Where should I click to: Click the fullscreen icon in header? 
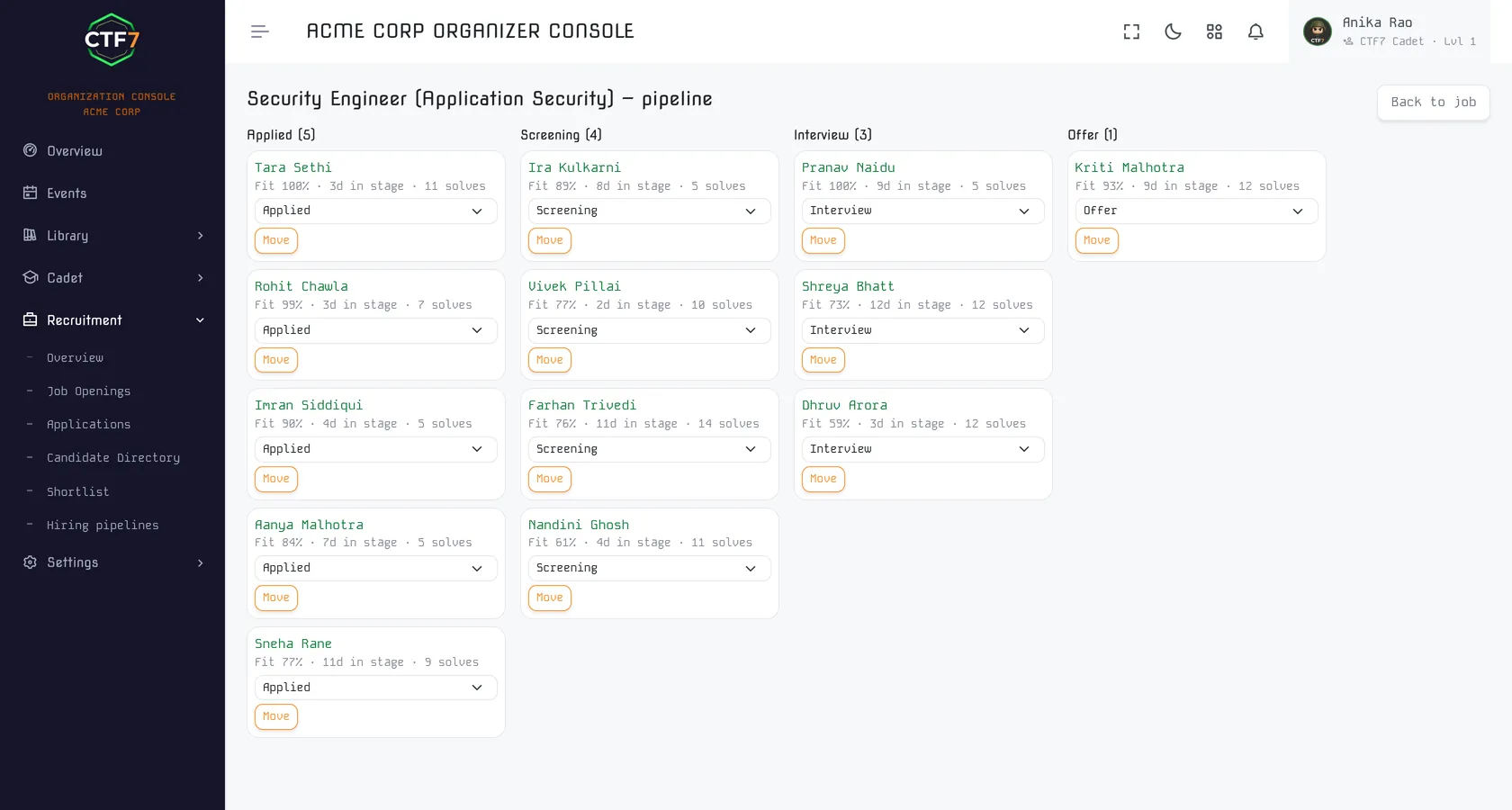pyautogui.click(x=1131, y=31)
